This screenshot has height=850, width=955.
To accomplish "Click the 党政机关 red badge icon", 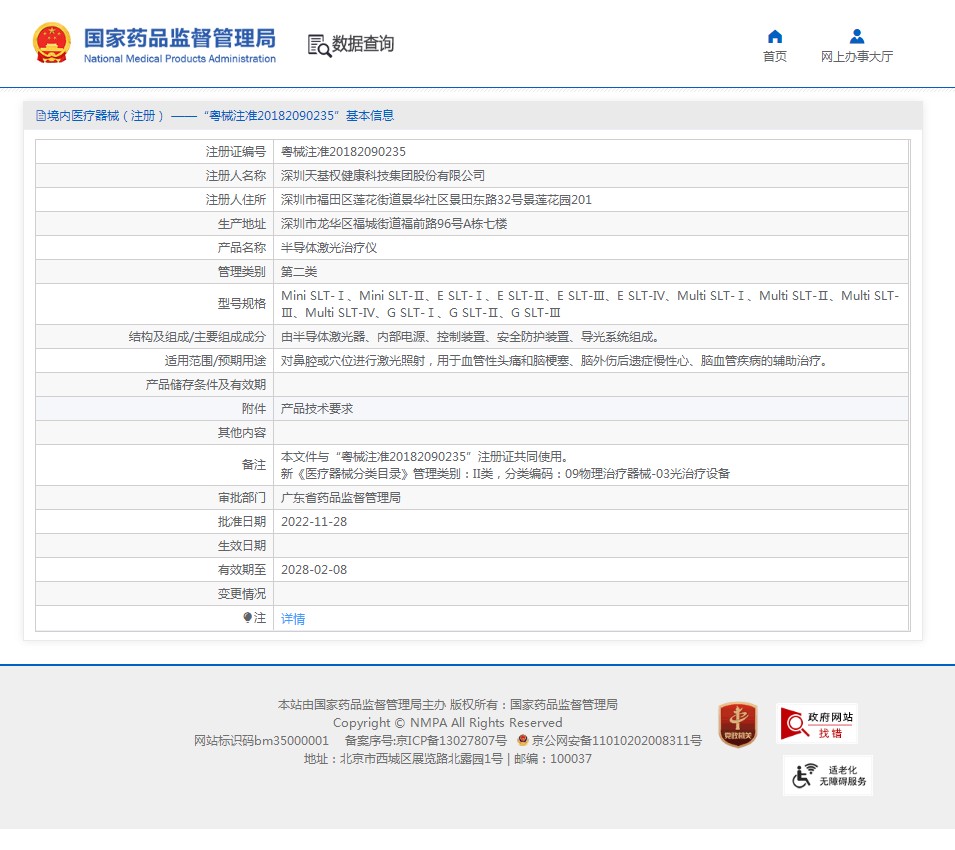I will click(738, 724).
